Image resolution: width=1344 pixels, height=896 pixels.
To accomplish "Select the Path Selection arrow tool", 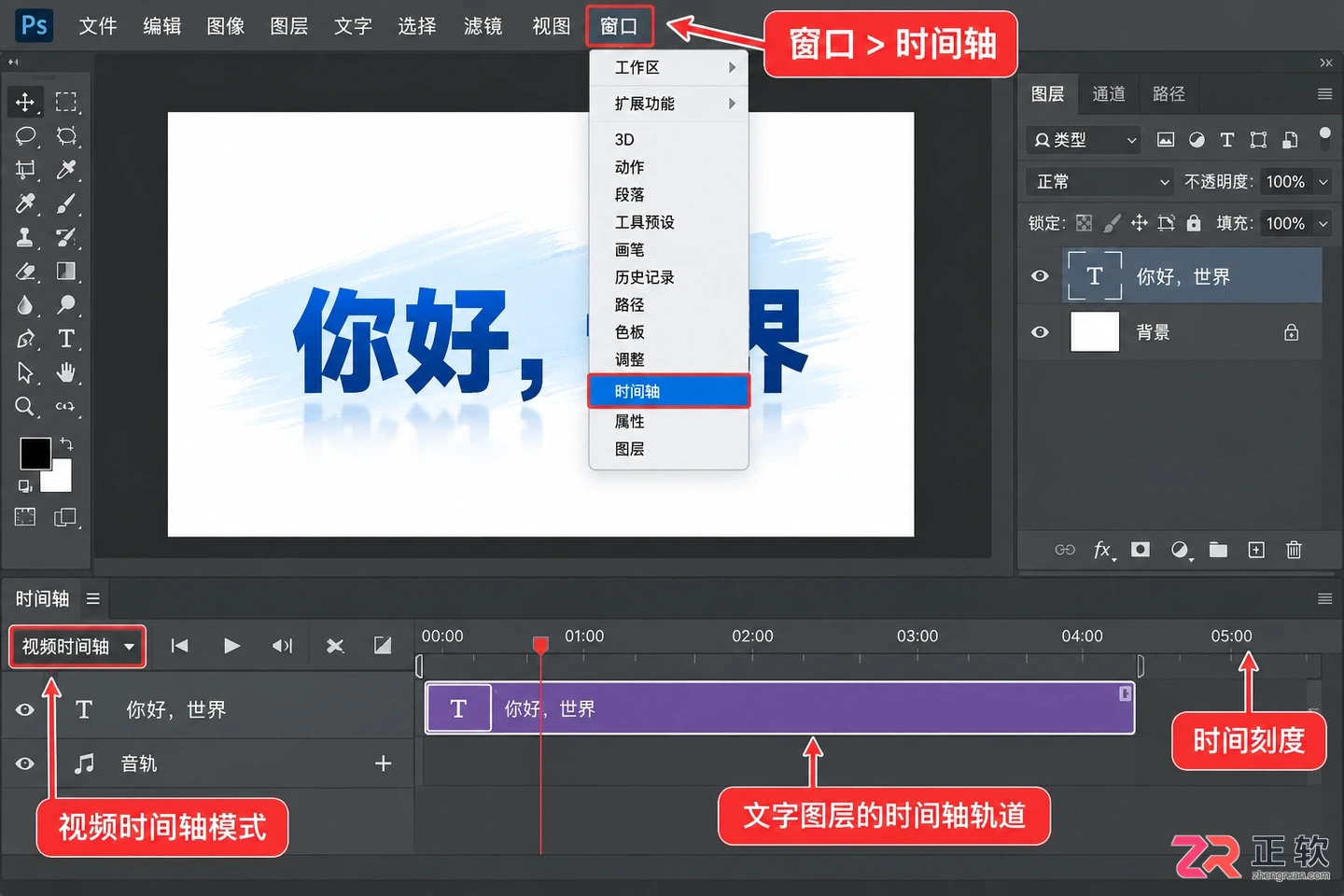I will point(25,372).
